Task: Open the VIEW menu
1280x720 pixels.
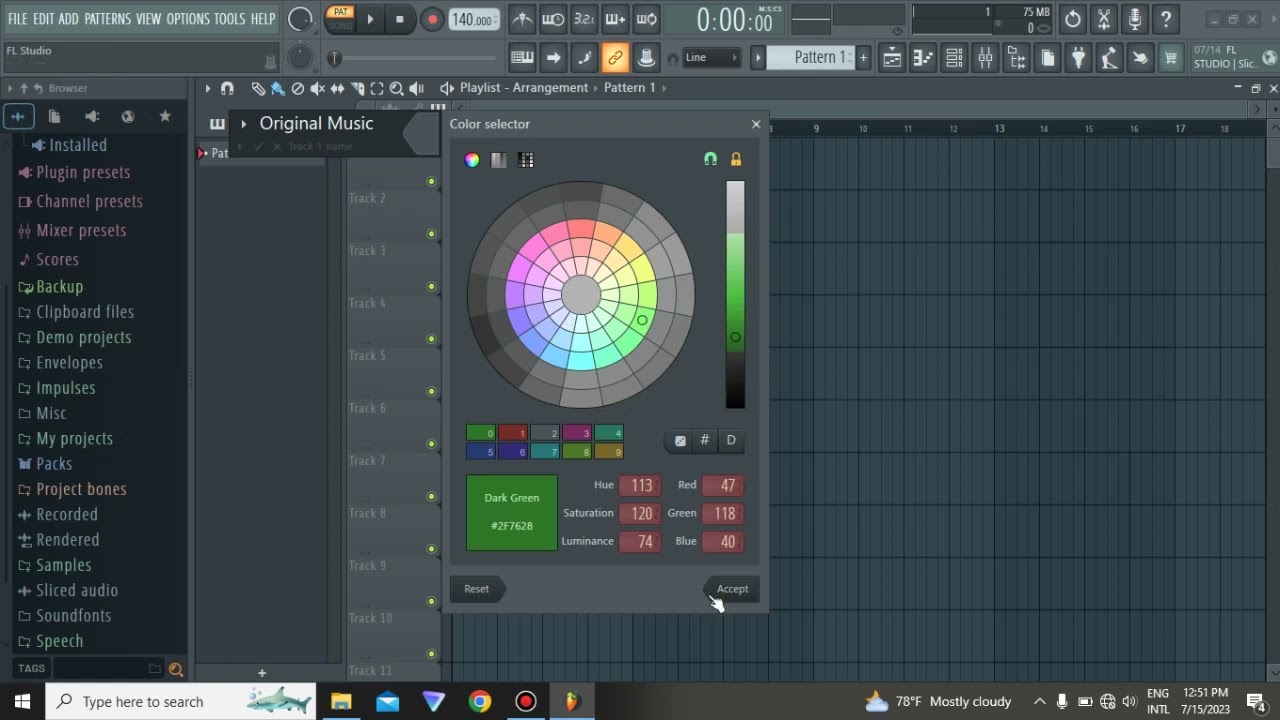Action: 148,18
